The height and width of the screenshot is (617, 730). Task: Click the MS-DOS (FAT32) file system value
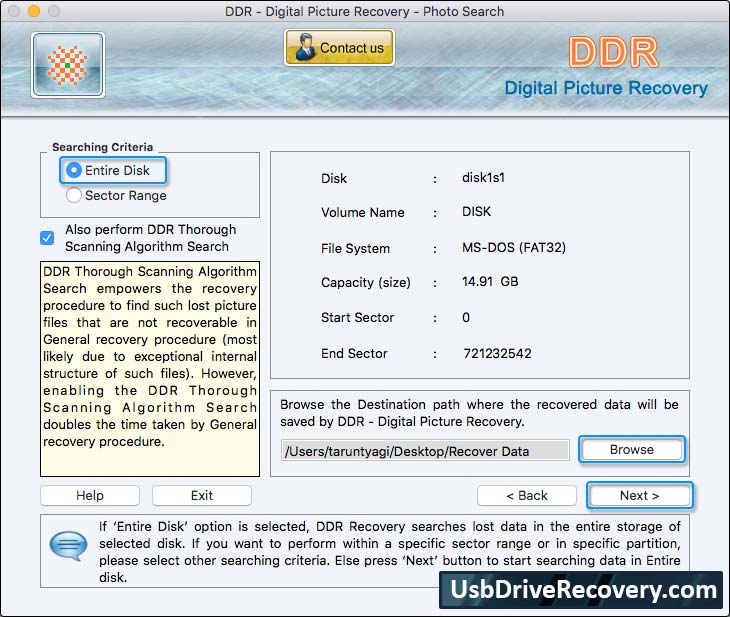click(x=514, y=247)
